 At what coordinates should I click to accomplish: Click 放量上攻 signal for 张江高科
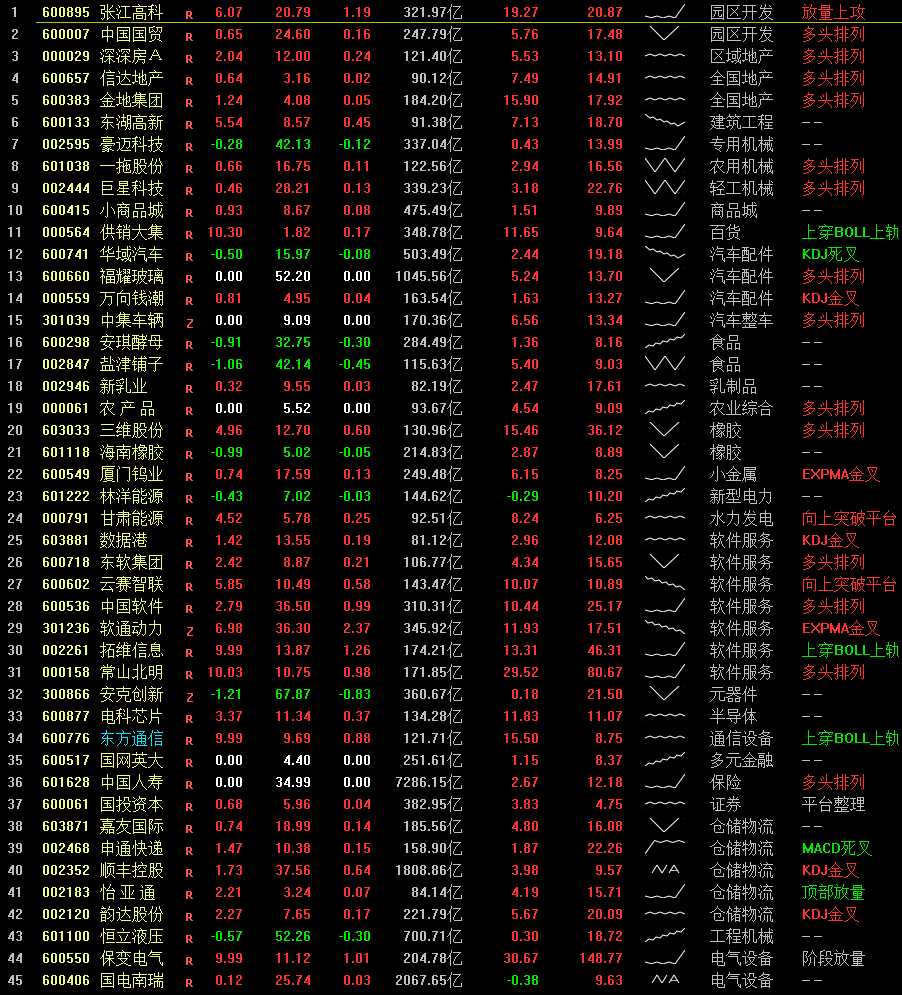click(x=833, y=12)
